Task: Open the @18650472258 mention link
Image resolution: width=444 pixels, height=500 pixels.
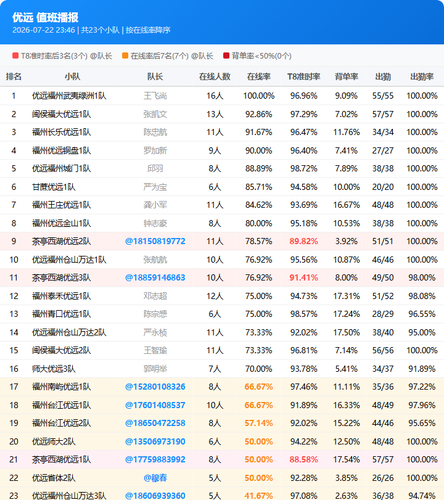Action: pyautogui.click(x=155, y=423)
